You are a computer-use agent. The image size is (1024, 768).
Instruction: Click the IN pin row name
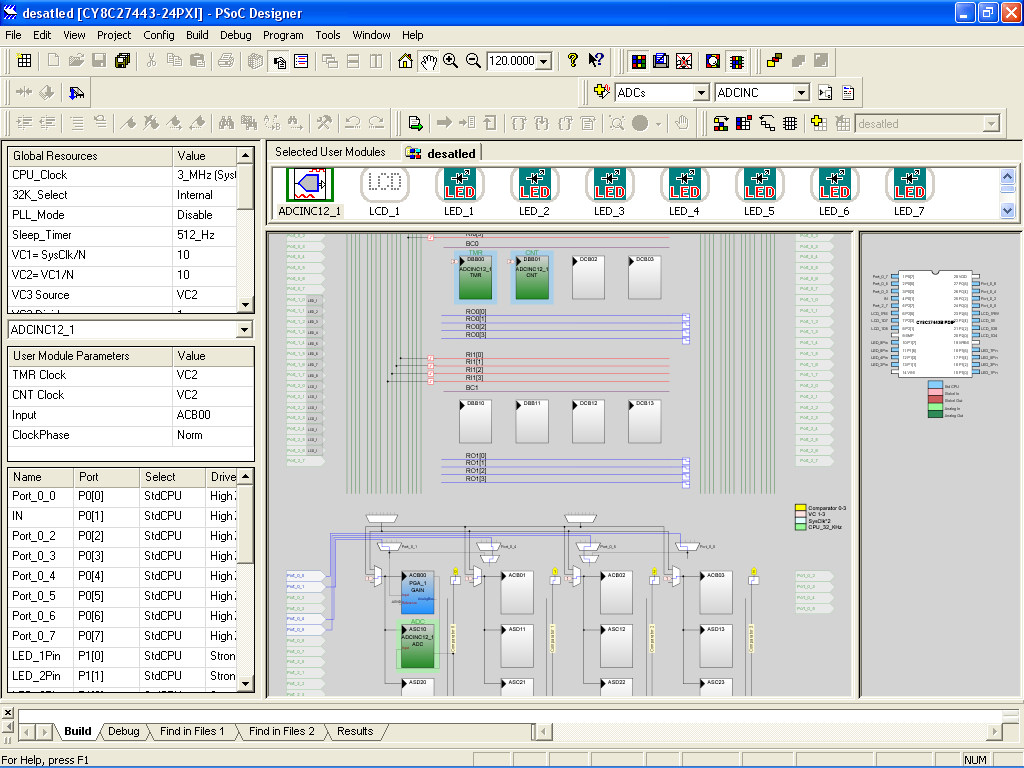pyautogui.click(x=40, y=516)
